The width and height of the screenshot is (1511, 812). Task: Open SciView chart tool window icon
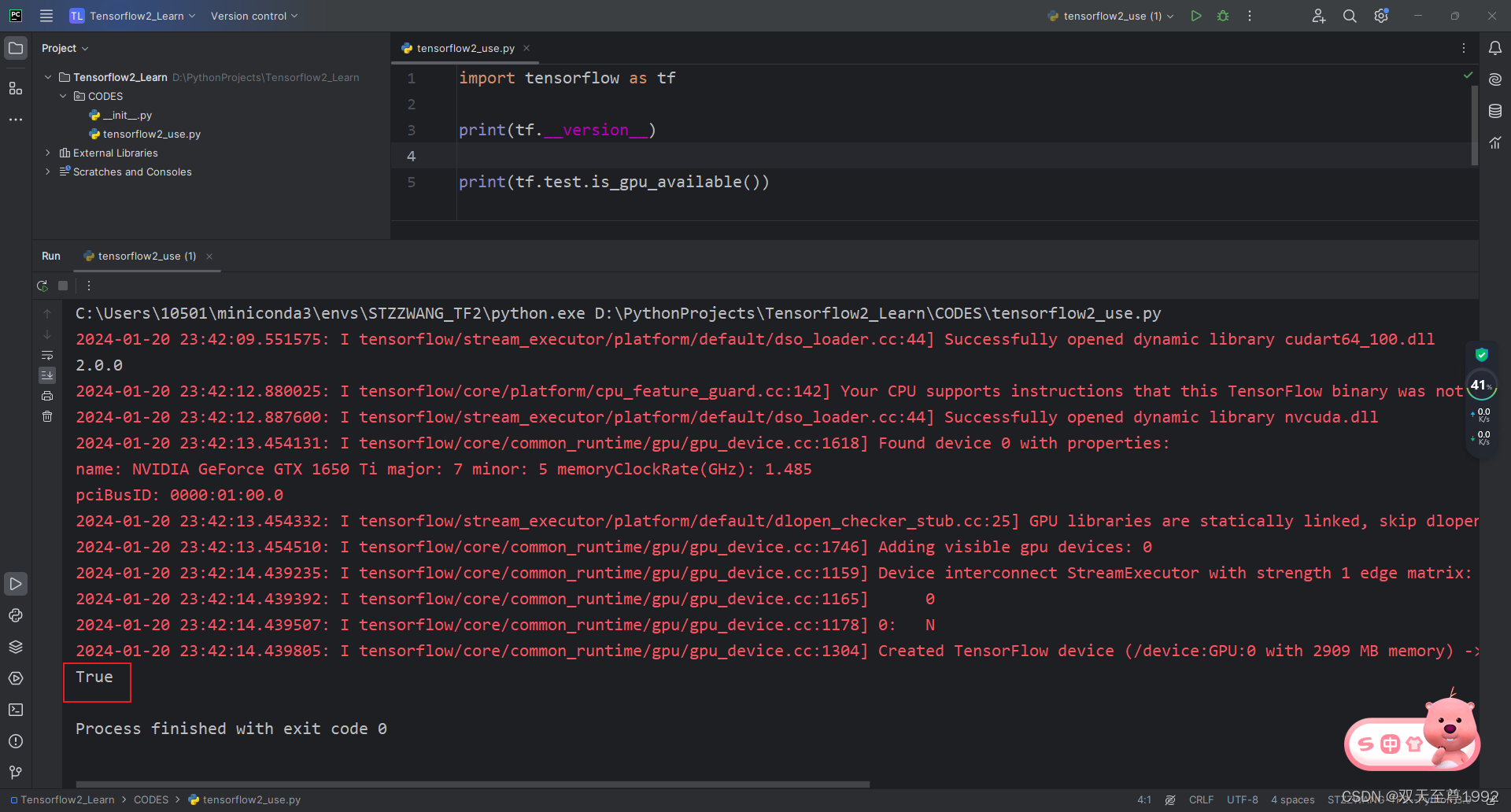click(x=1495, y=142)
